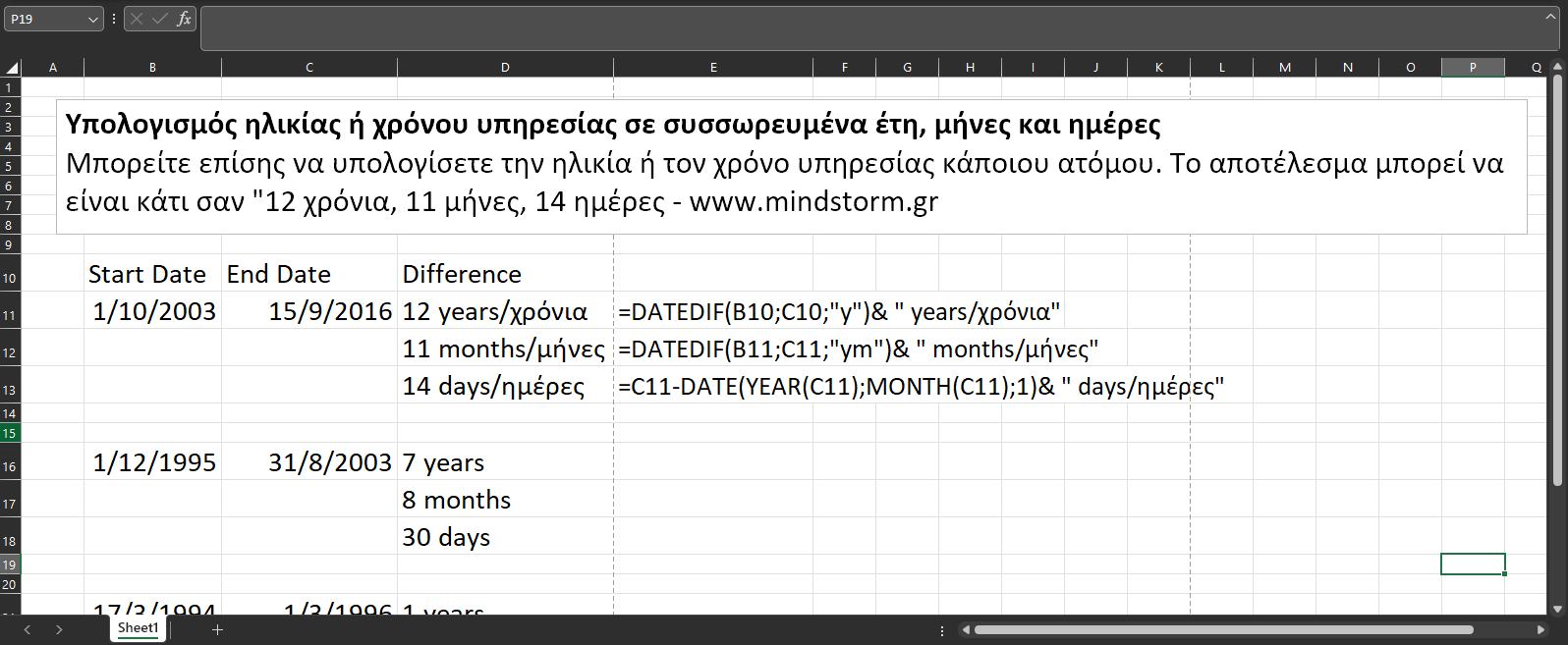Select column D header

coord(505,68)
